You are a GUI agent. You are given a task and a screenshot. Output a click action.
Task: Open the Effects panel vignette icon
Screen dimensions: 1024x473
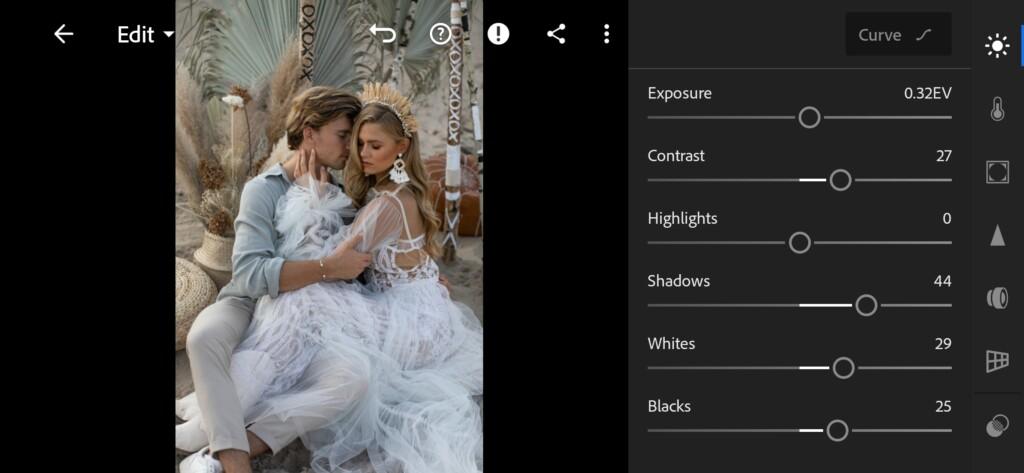[997, 172]
